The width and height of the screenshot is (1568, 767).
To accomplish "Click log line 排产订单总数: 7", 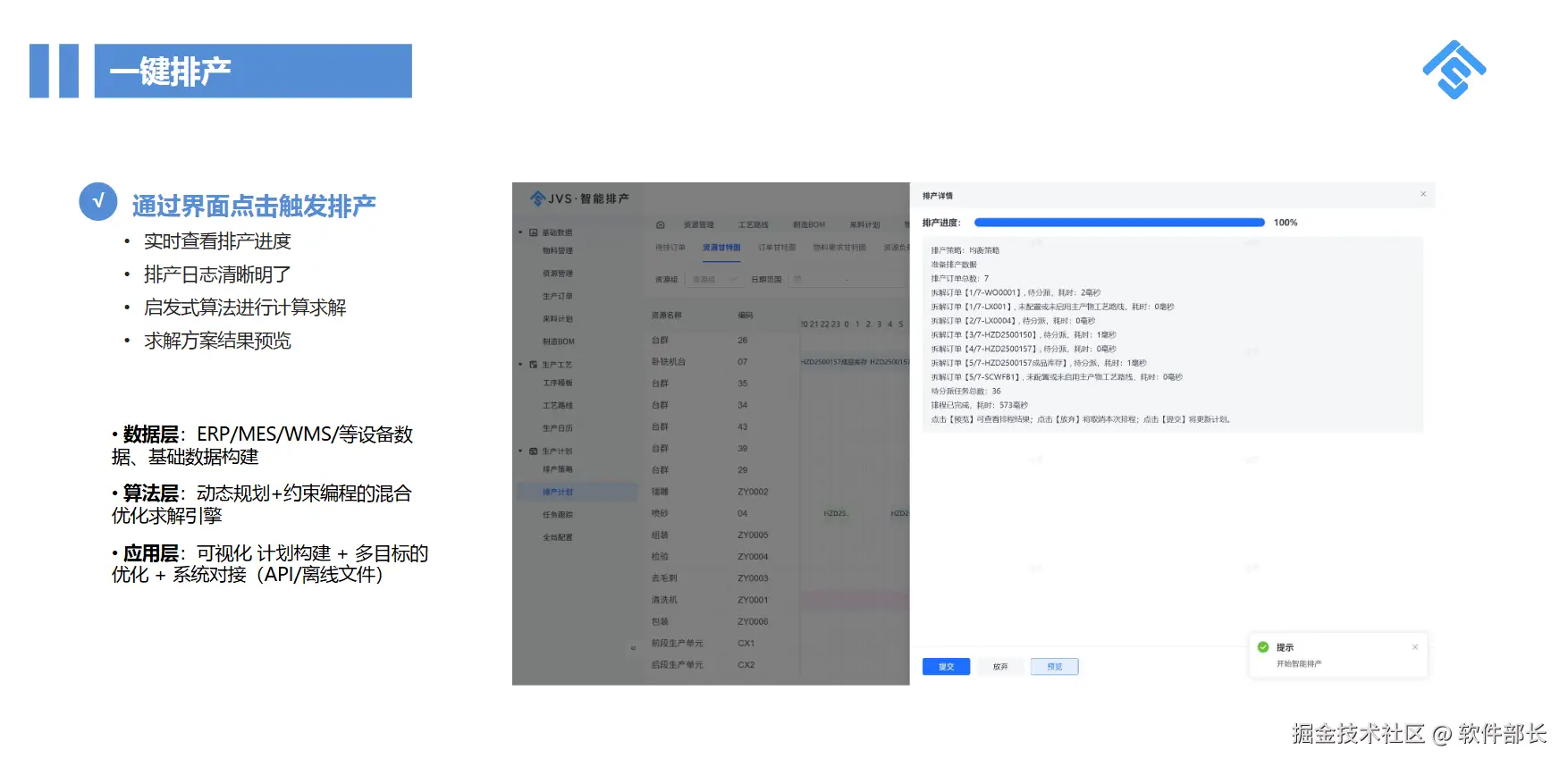I will 960,279.
